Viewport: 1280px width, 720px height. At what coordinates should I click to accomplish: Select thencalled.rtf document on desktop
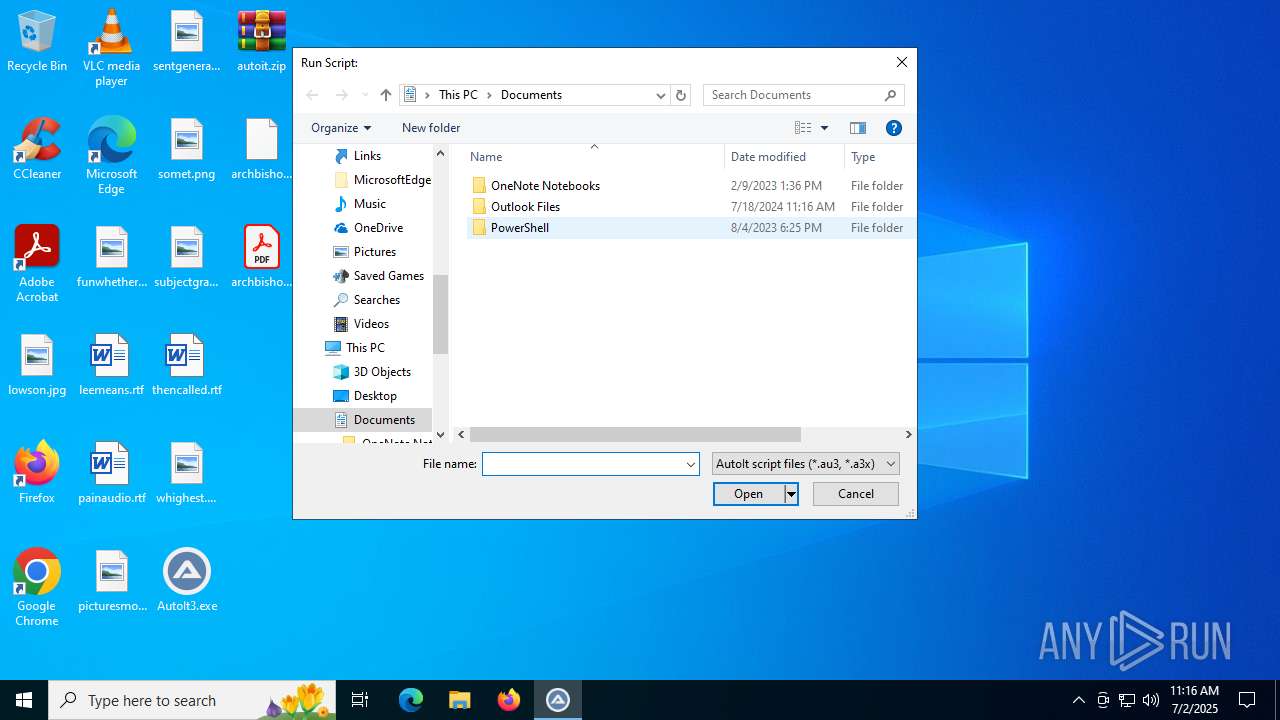pos(186,365)
